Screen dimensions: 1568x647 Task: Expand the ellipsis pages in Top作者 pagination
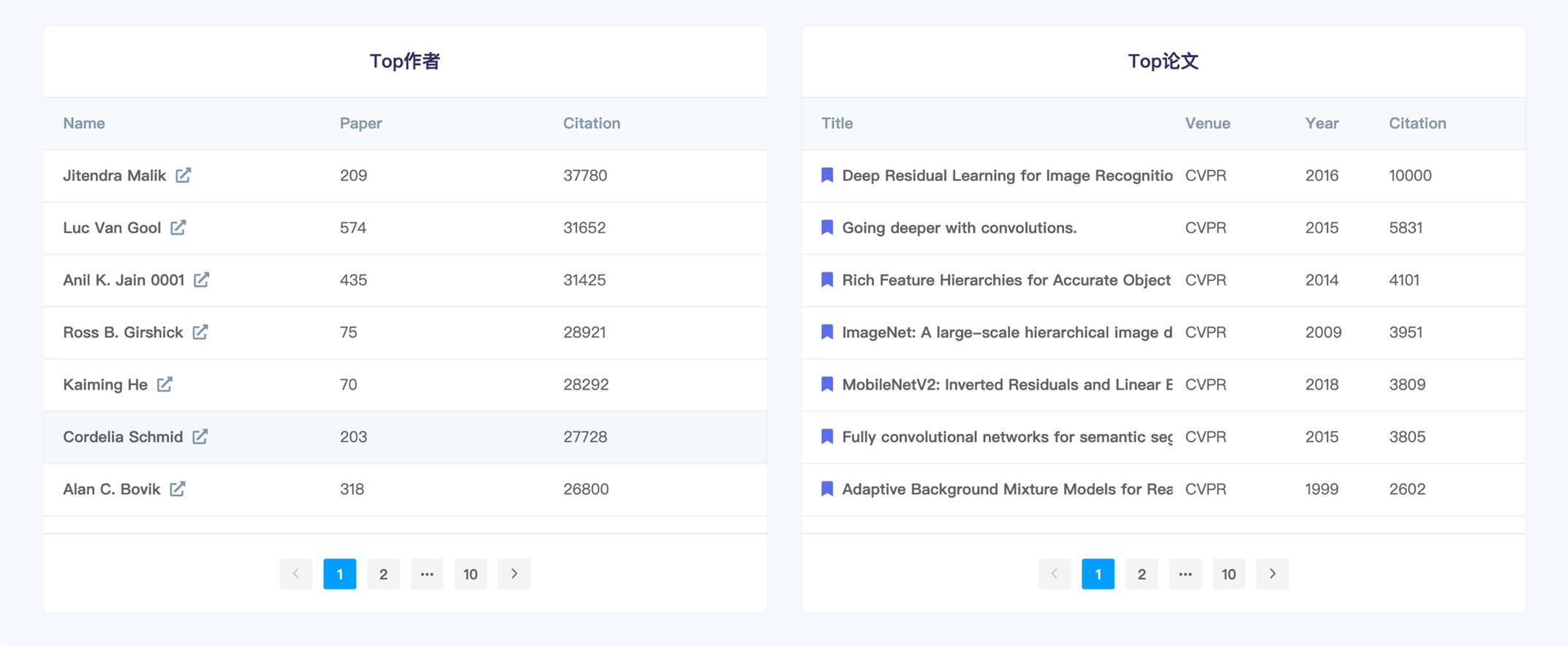(427, 574)
